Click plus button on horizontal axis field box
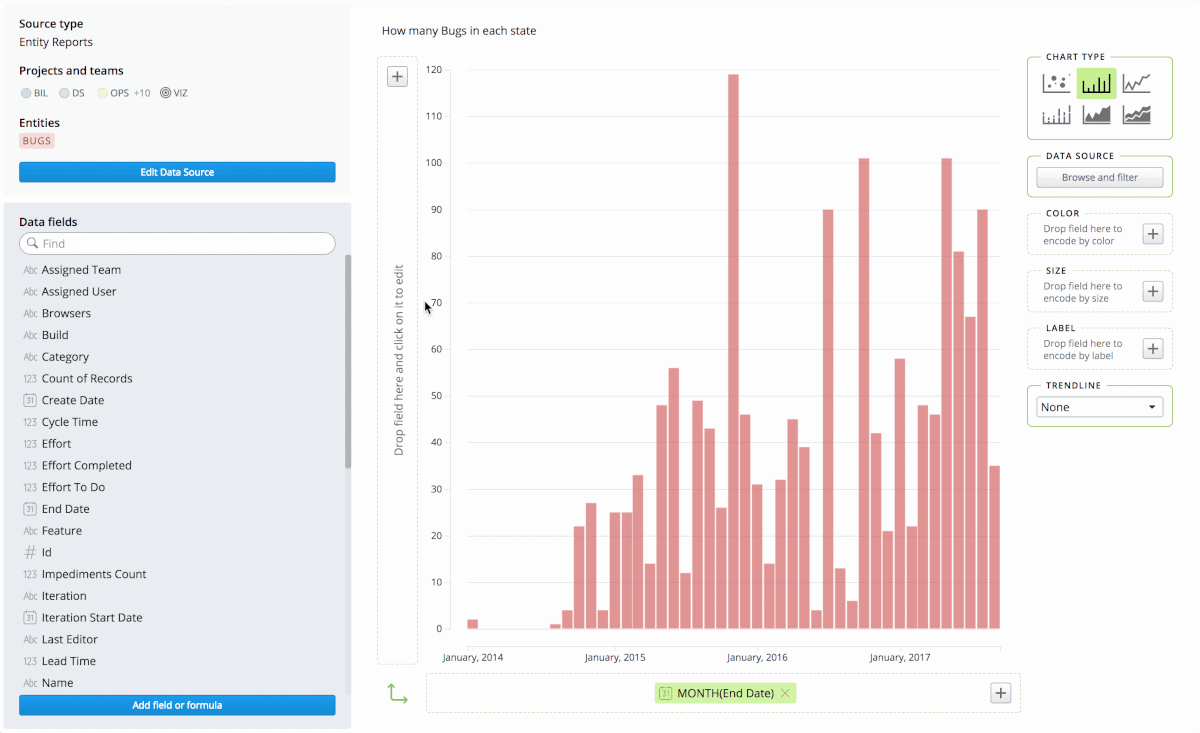The image size is (1200, 733). [1000, 693]
